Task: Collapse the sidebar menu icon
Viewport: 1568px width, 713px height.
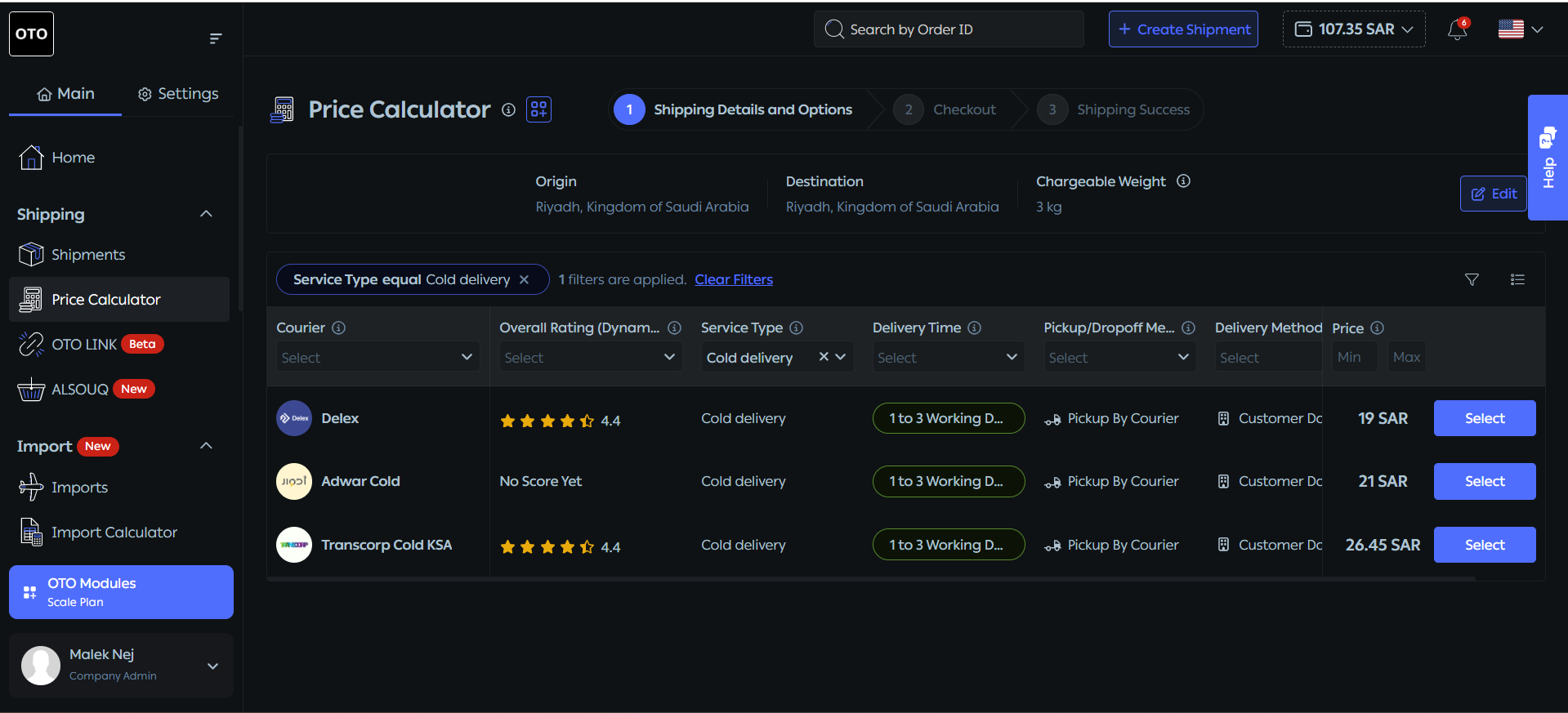Action: tap(216, 38)
